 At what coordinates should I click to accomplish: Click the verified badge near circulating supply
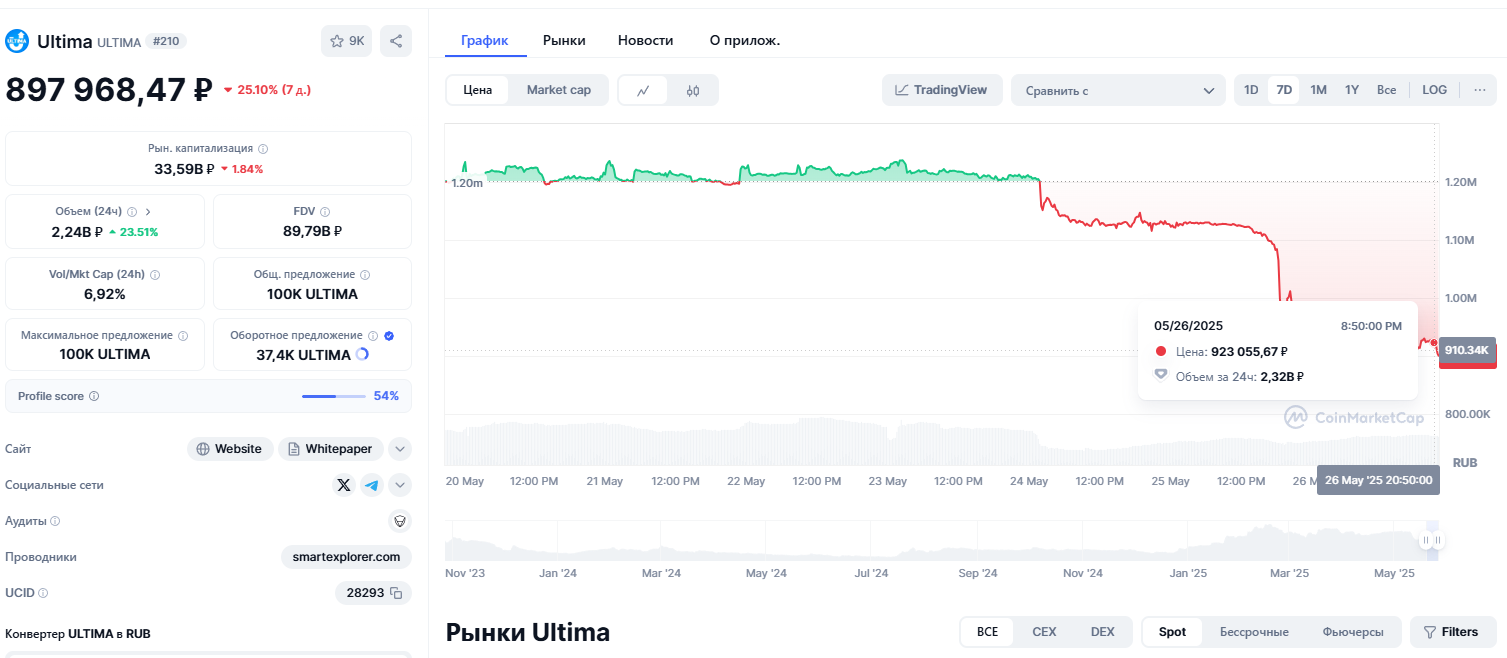(x=389, y=336)
